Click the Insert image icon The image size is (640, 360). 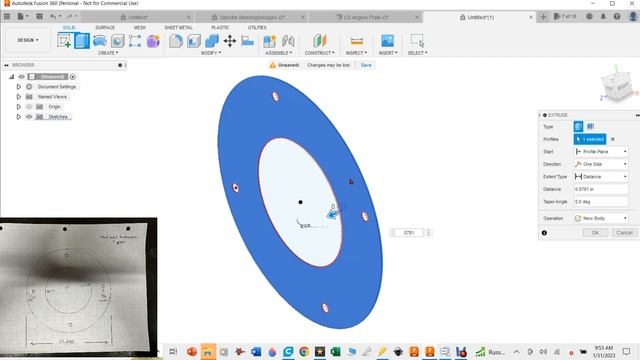387,41
